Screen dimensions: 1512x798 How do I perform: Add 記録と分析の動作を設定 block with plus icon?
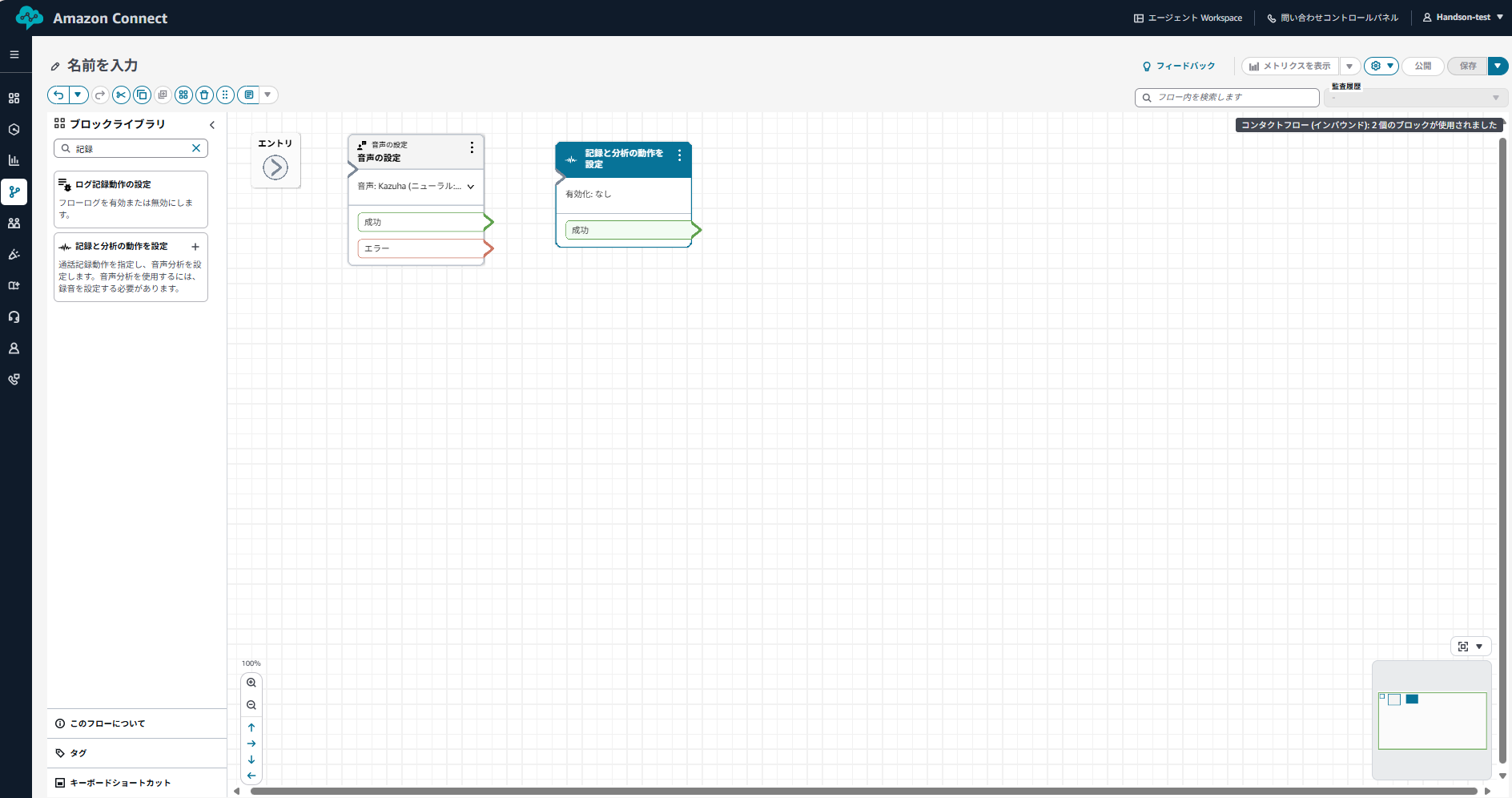pyautogui.click(x=195, y=247)
